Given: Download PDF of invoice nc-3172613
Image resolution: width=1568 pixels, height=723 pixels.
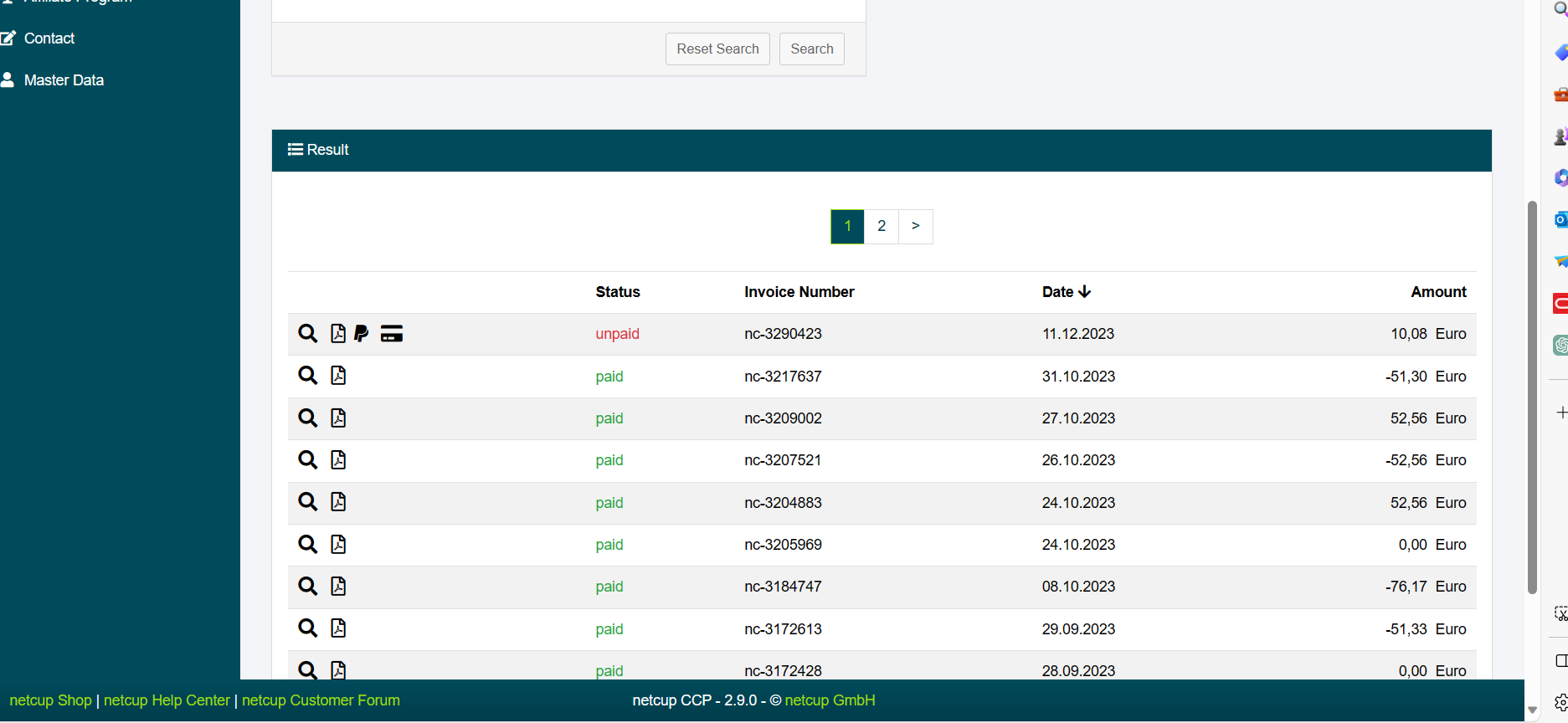Looking at the screenshot, I should pyautogui.click(x=338, y=628).
